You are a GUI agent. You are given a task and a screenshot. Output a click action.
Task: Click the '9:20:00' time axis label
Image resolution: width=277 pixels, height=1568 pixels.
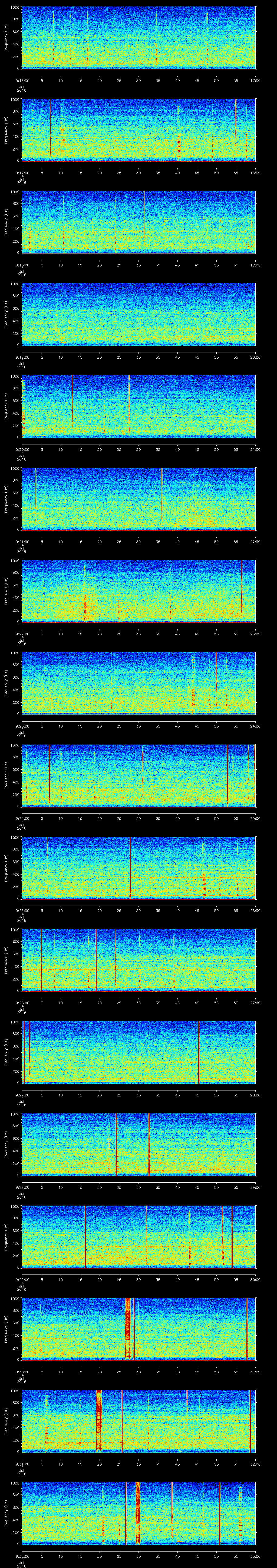pos(22,449)
